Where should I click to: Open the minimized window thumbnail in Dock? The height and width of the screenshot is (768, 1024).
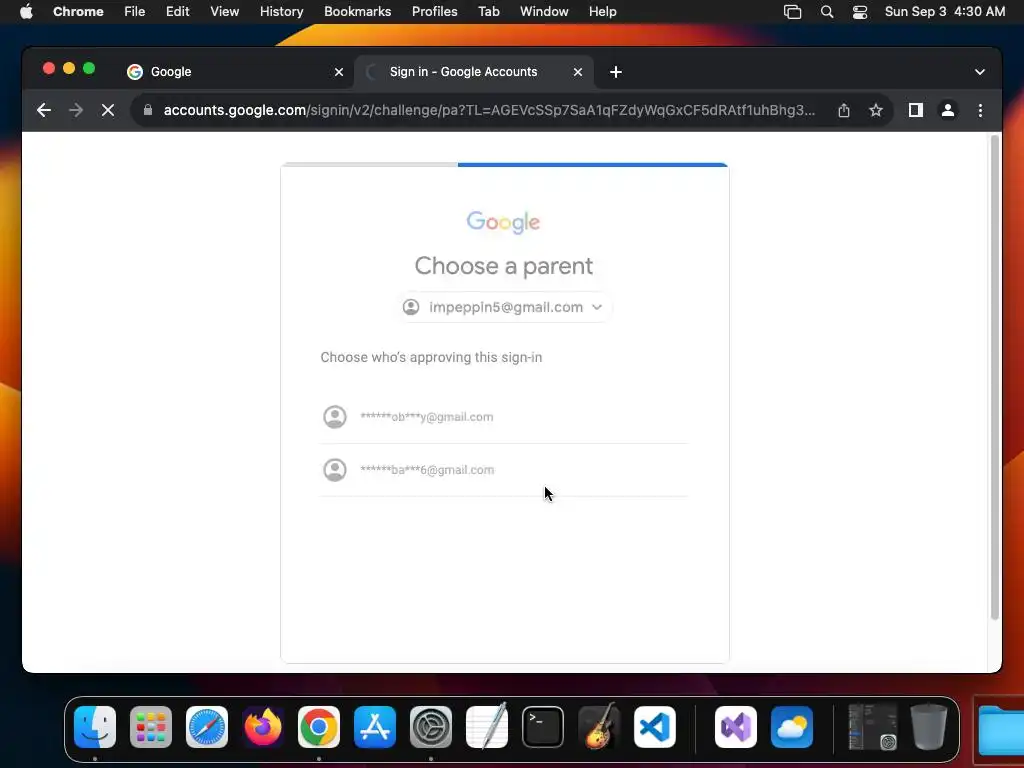872,727
